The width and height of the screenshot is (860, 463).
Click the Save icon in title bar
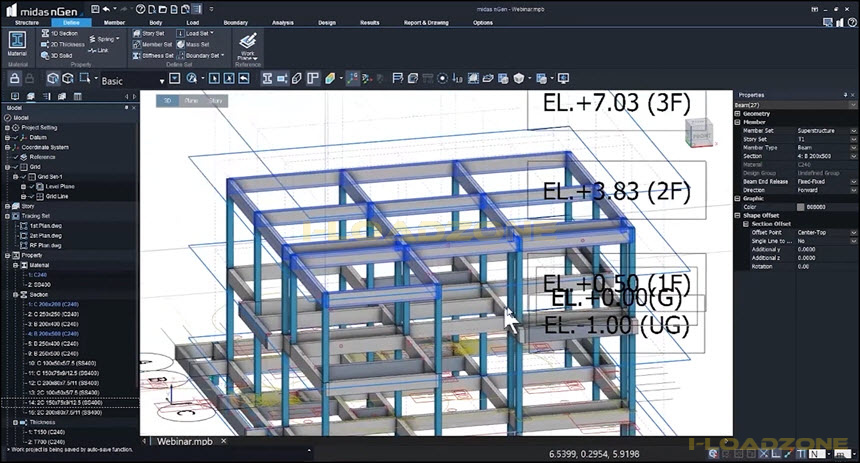95,9
